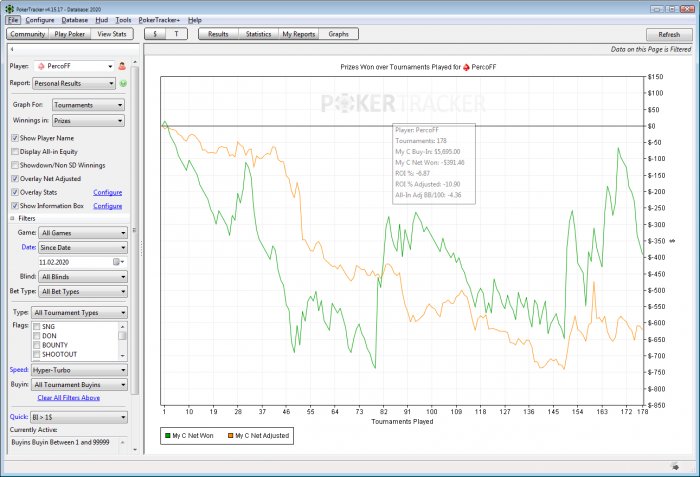Open the Graph For Tournaments dropdown
Image resolution: width=700 pixels, height=477 pixels.
point(87,103)
